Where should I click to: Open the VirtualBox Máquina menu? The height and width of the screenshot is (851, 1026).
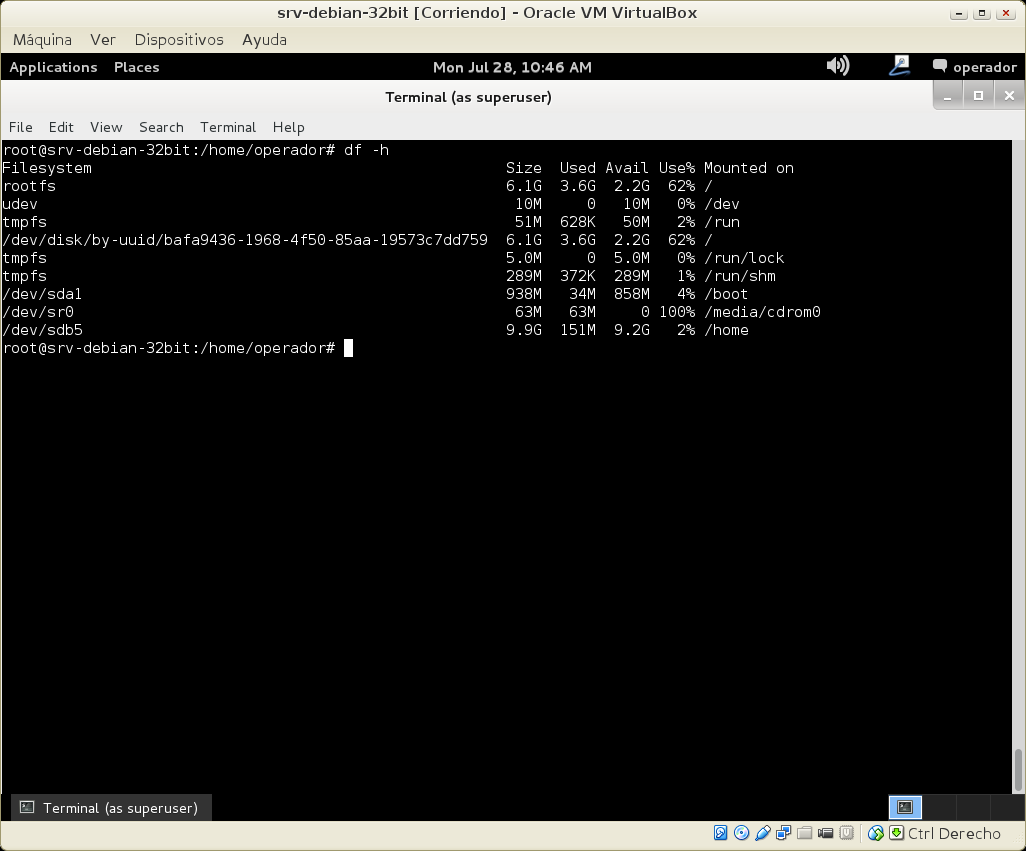pos(42,39)
